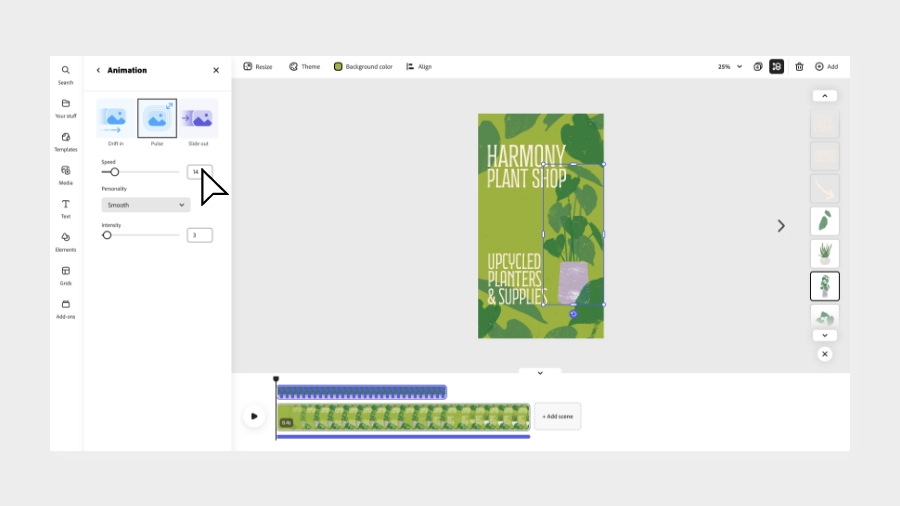
Task: Go back from the Animation panel
Action: pos(98,71)
